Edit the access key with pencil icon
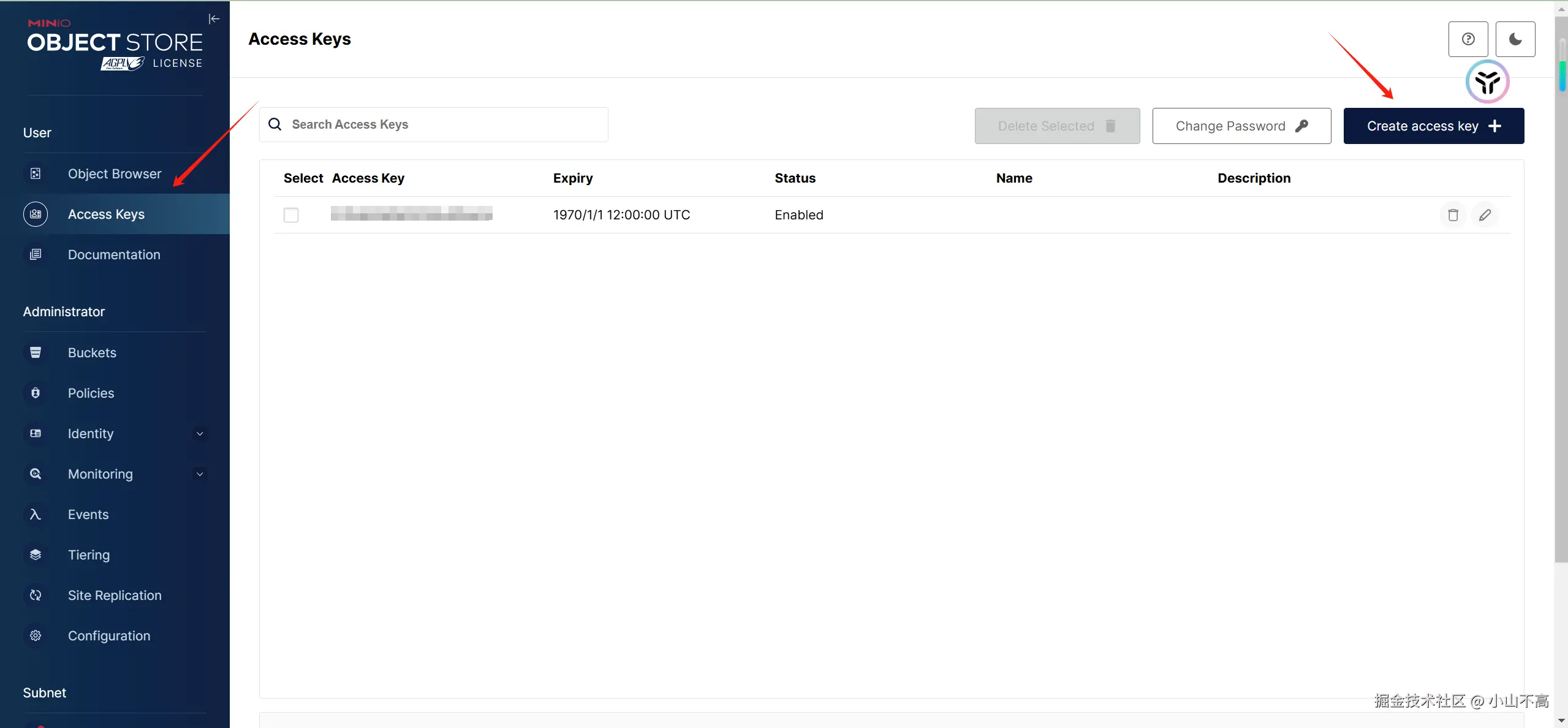The width and height of the screenshot is (1568, 728). tap(1485, 215)
